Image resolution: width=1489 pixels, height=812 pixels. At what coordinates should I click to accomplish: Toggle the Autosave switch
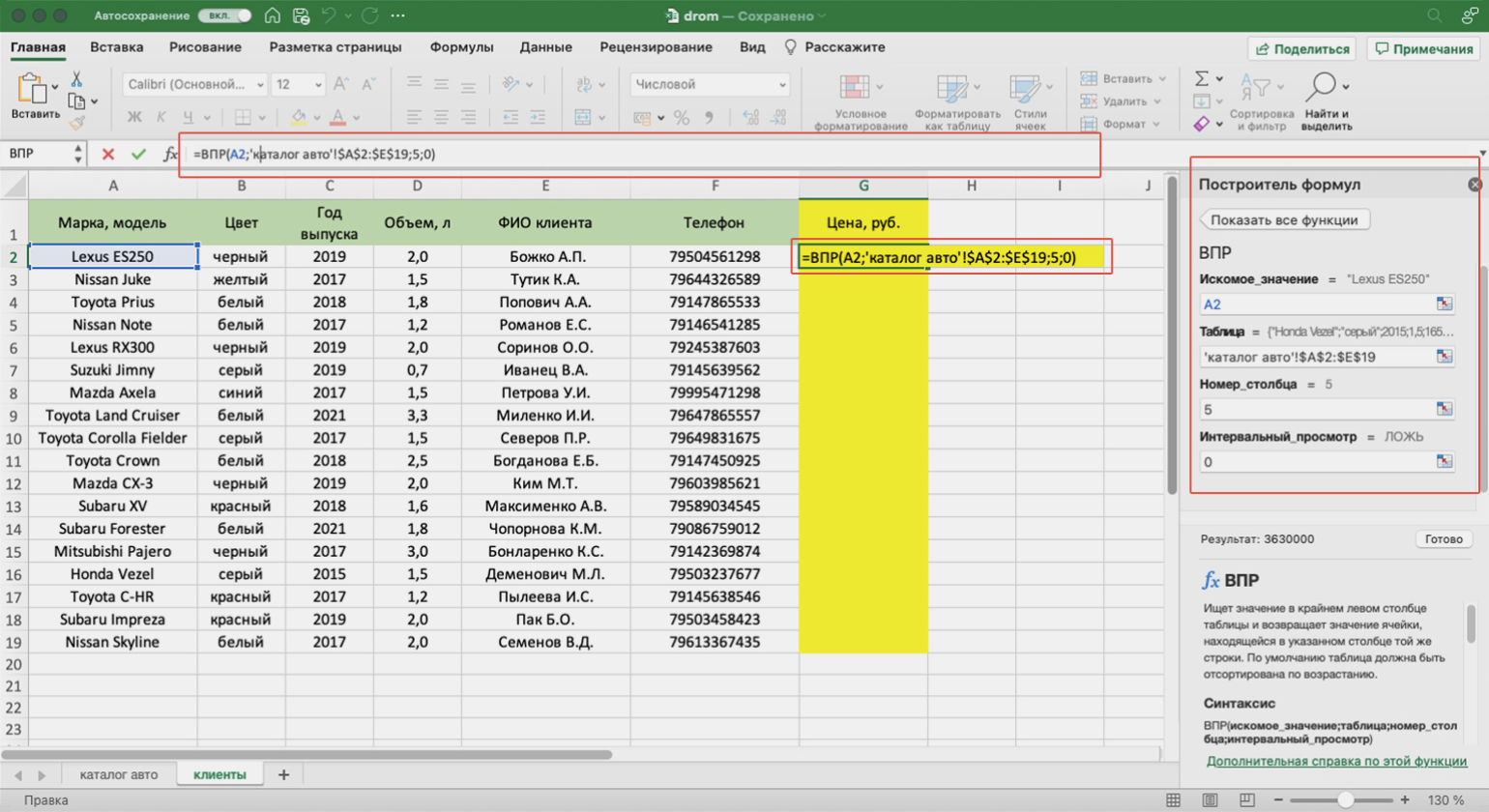click(224, 15)
